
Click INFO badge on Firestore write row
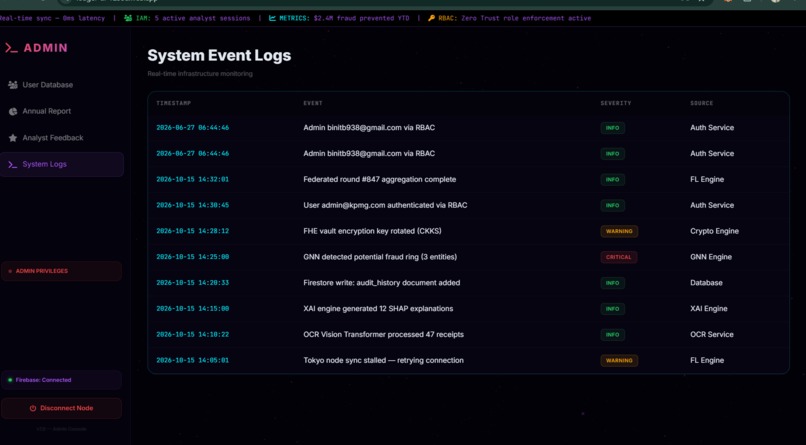613,283
